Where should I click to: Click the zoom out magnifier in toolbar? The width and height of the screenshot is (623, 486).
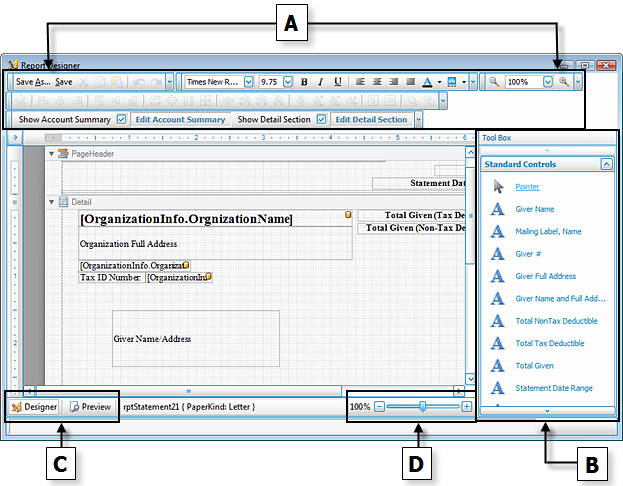tap(494, 81)
